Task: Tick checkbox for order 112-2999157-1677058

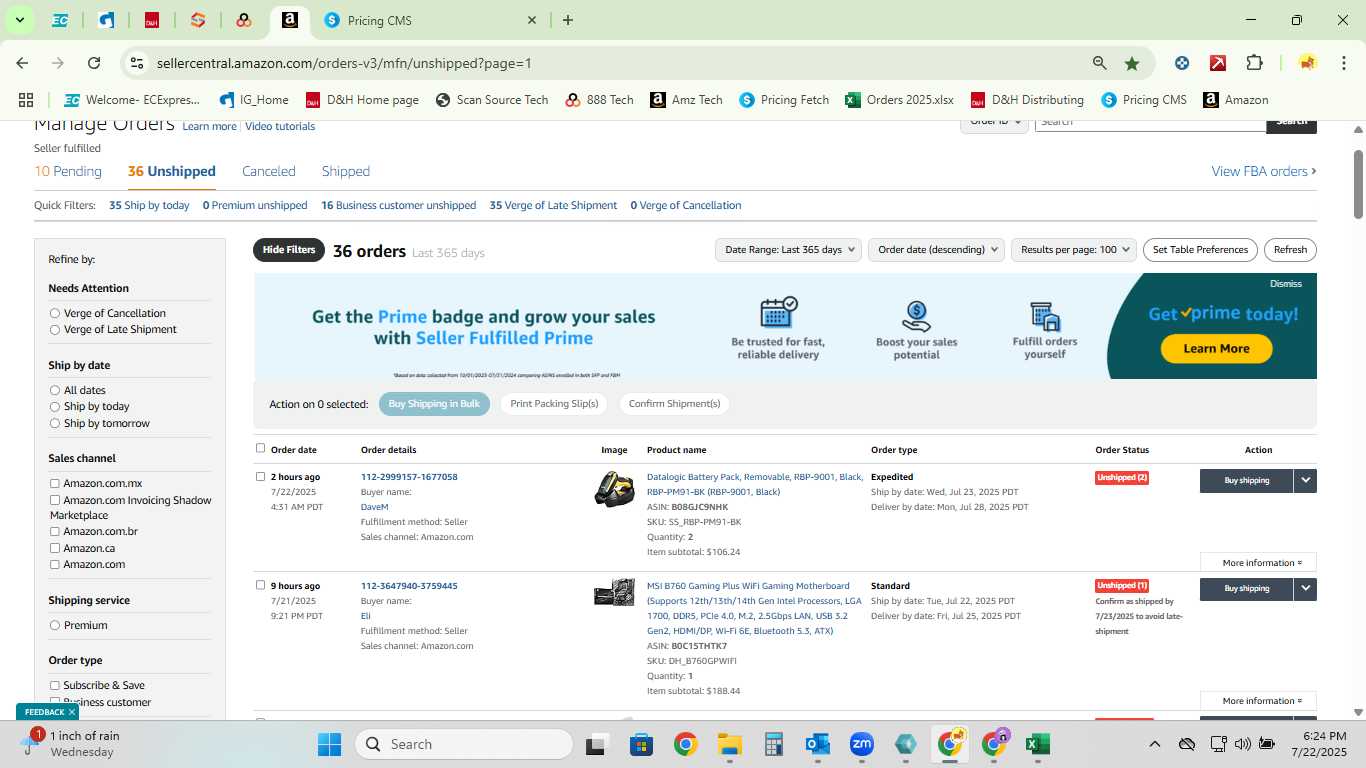Action: pyautogui.click(x=261, y=477)
